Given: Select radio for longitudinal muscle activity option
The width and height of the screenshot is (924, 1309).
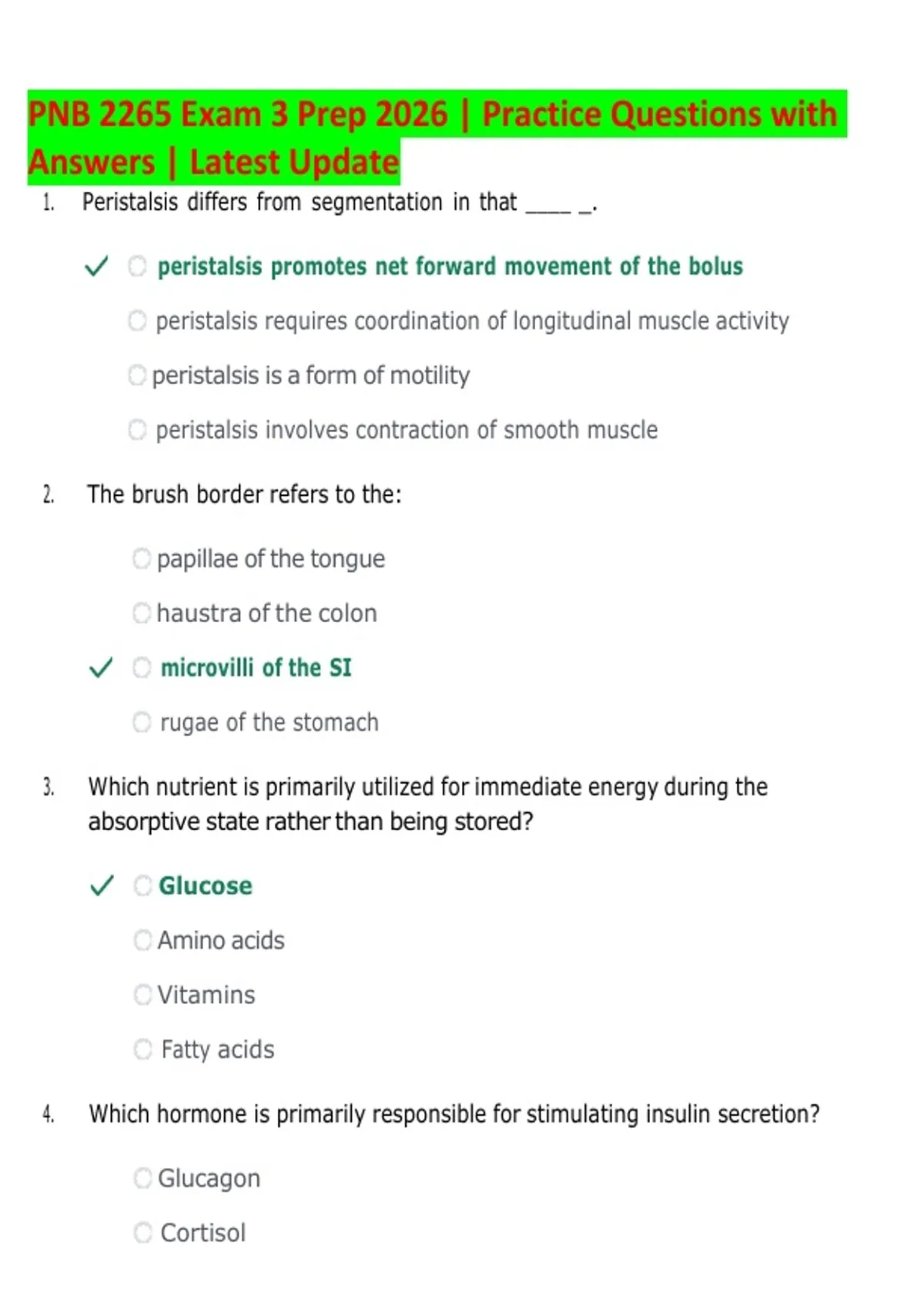Looking at the screenshot, I should 137,321.
